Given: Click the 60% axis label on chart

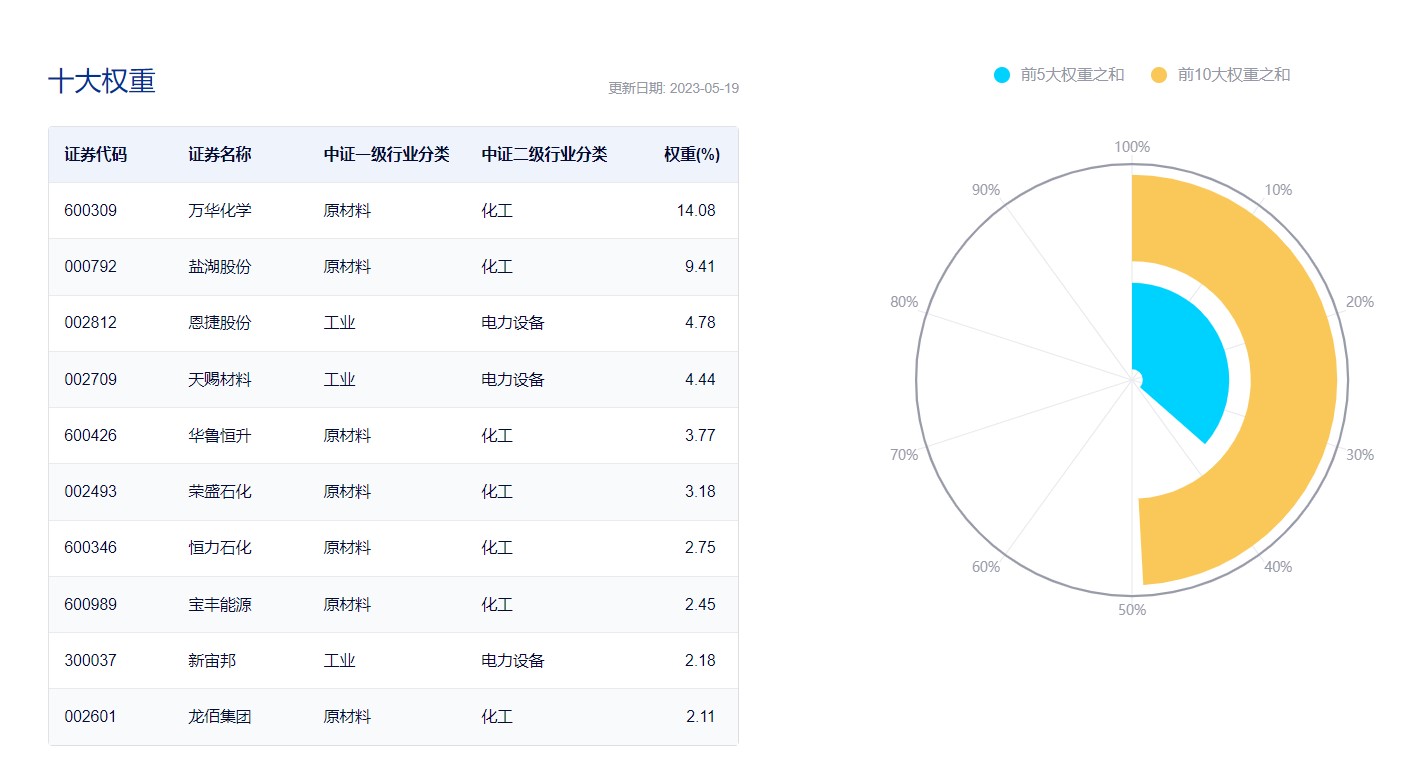Looking at the screenshot, I should [x=986, y=567].
